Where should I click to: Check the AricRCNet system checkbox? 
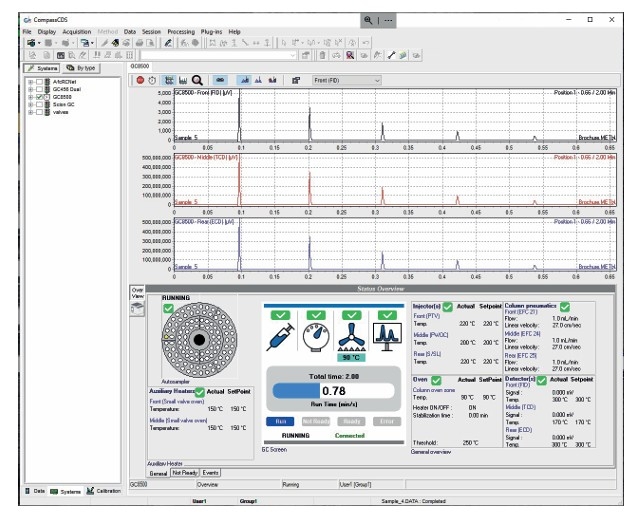39,82
